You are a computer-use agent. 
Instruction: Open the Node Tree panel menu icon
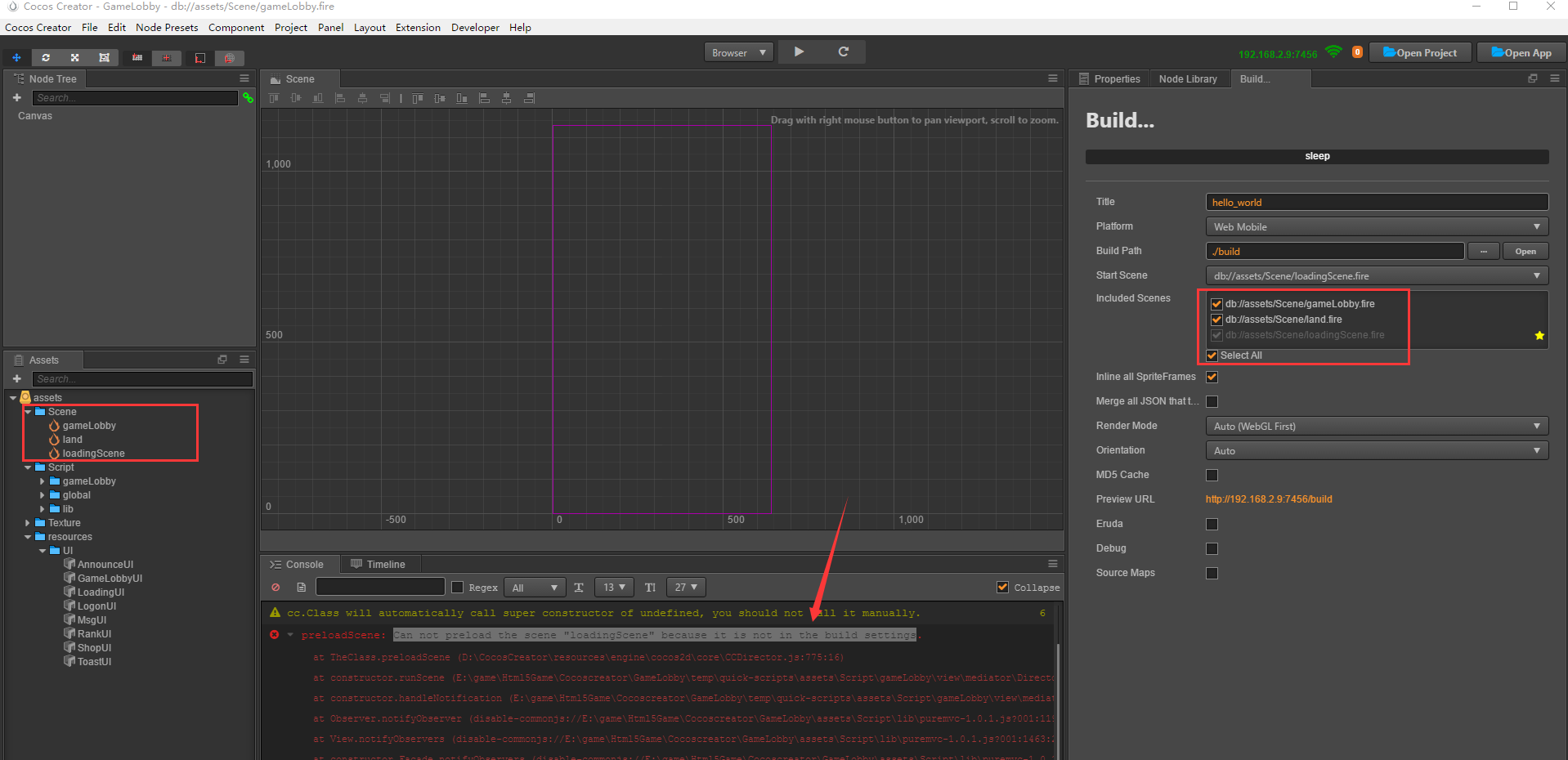(244, 78)
